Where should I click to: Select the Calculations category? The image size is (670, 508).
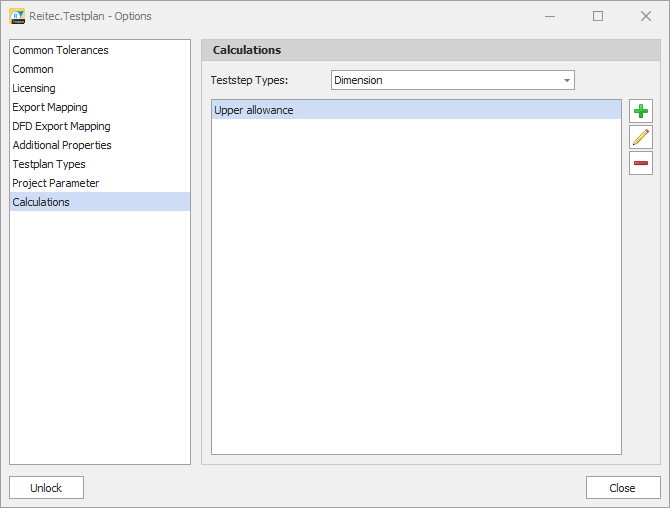[x=41, y=202]
